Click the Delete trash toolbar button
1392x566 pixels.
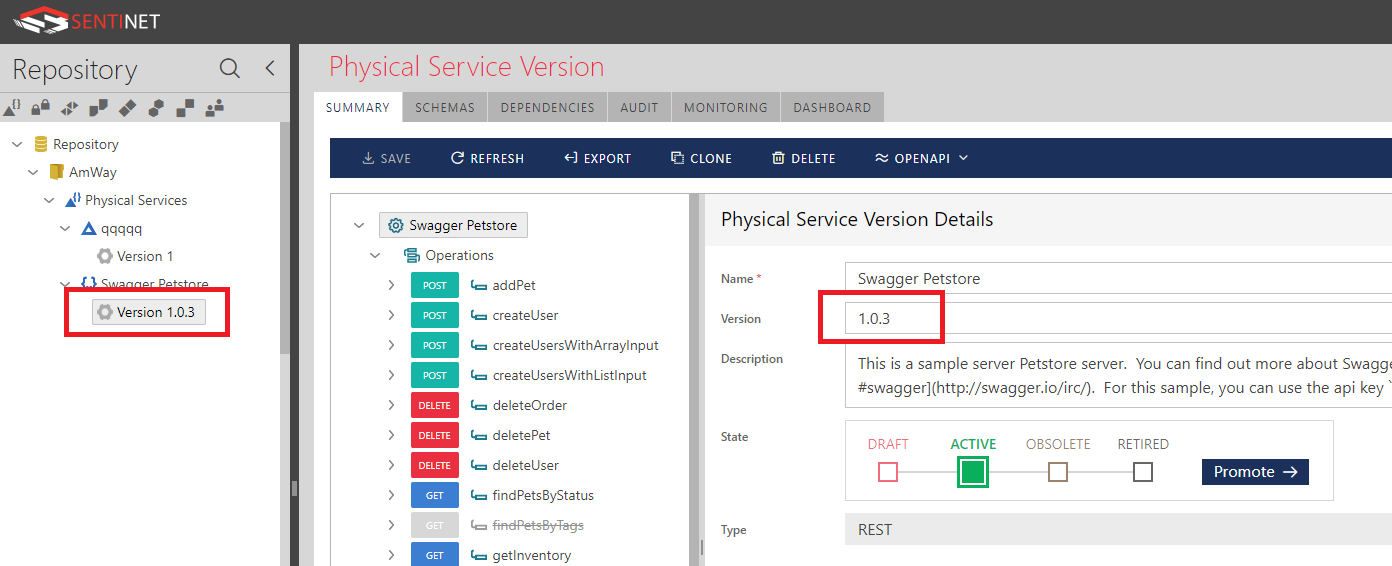point(803,158)
